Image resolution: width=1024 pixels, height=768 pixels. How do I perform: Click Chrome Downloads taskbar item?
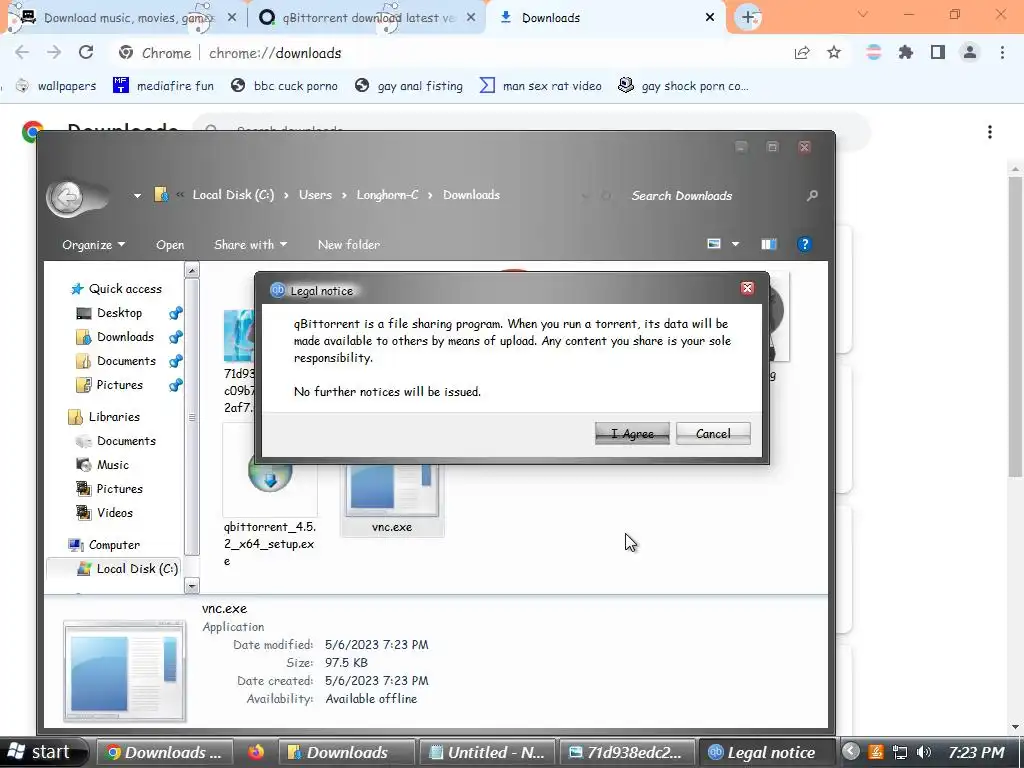coord(165,752)
